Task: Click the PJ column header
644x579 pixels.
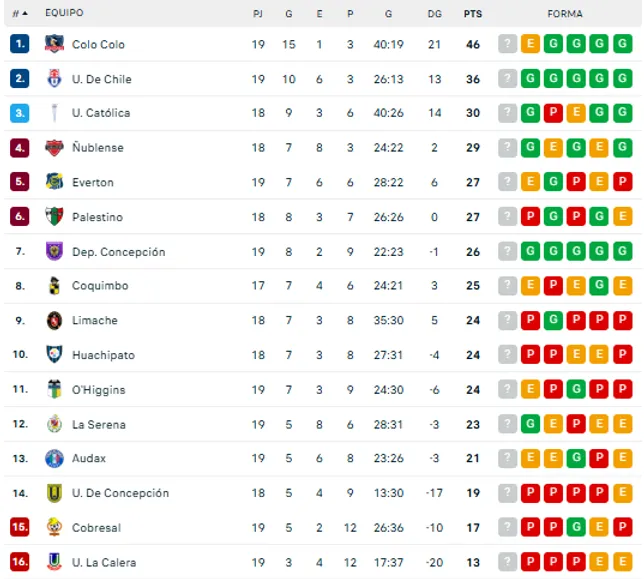Action: click(x=258, y=14)
